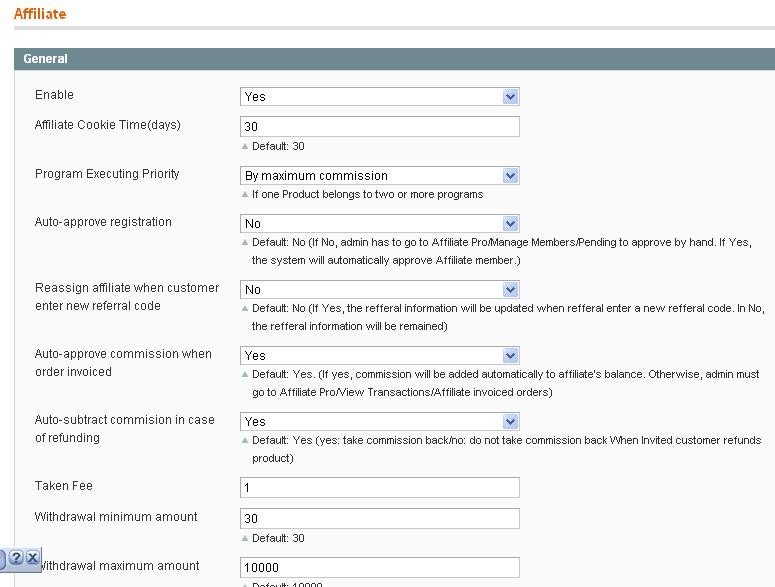This screenshot has height=587, width=775.
Task: Close the floating widget with X icon
Action: (x=33, y=558)
